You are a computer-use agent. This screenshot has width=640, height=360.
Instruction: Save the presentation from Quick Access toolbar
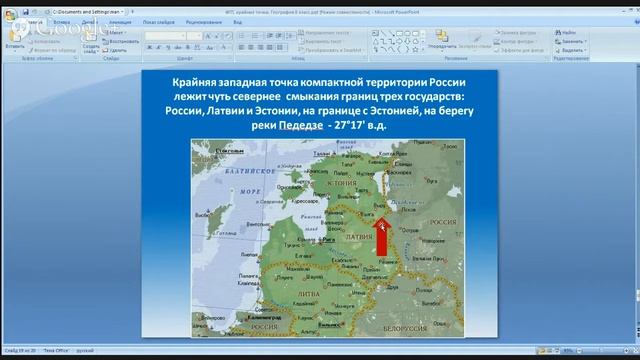point(25,12)
